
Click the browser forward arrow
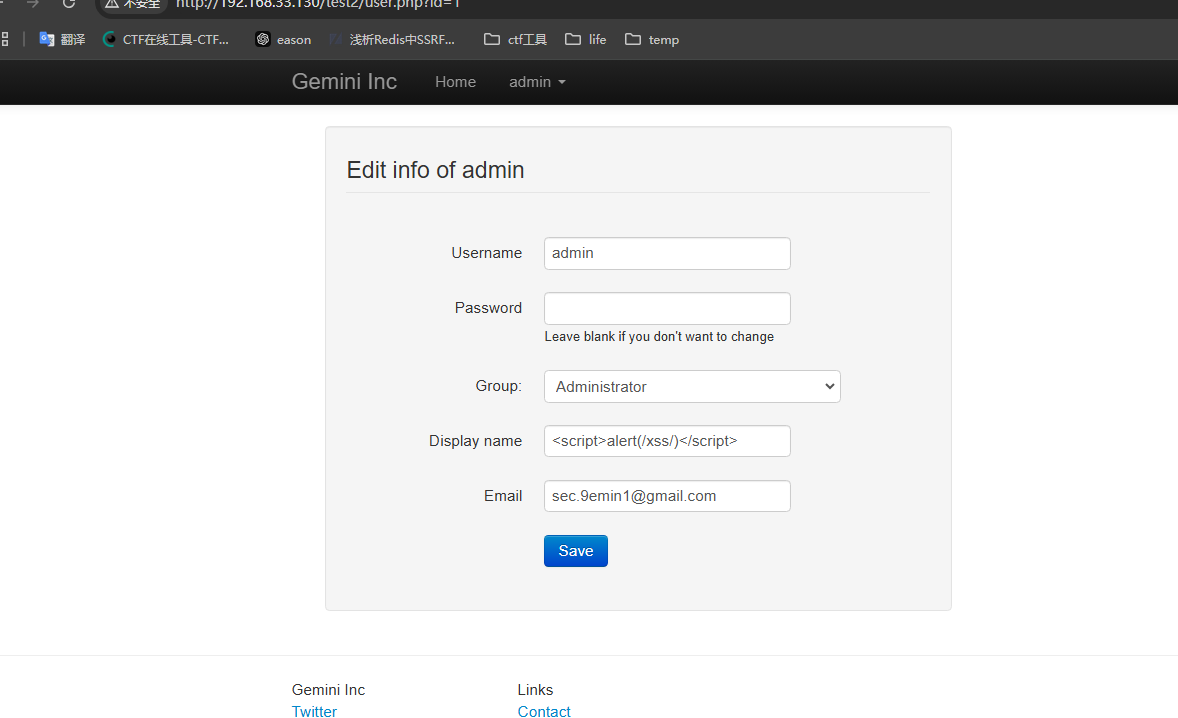pyautogui.click(x=33, y=3)
